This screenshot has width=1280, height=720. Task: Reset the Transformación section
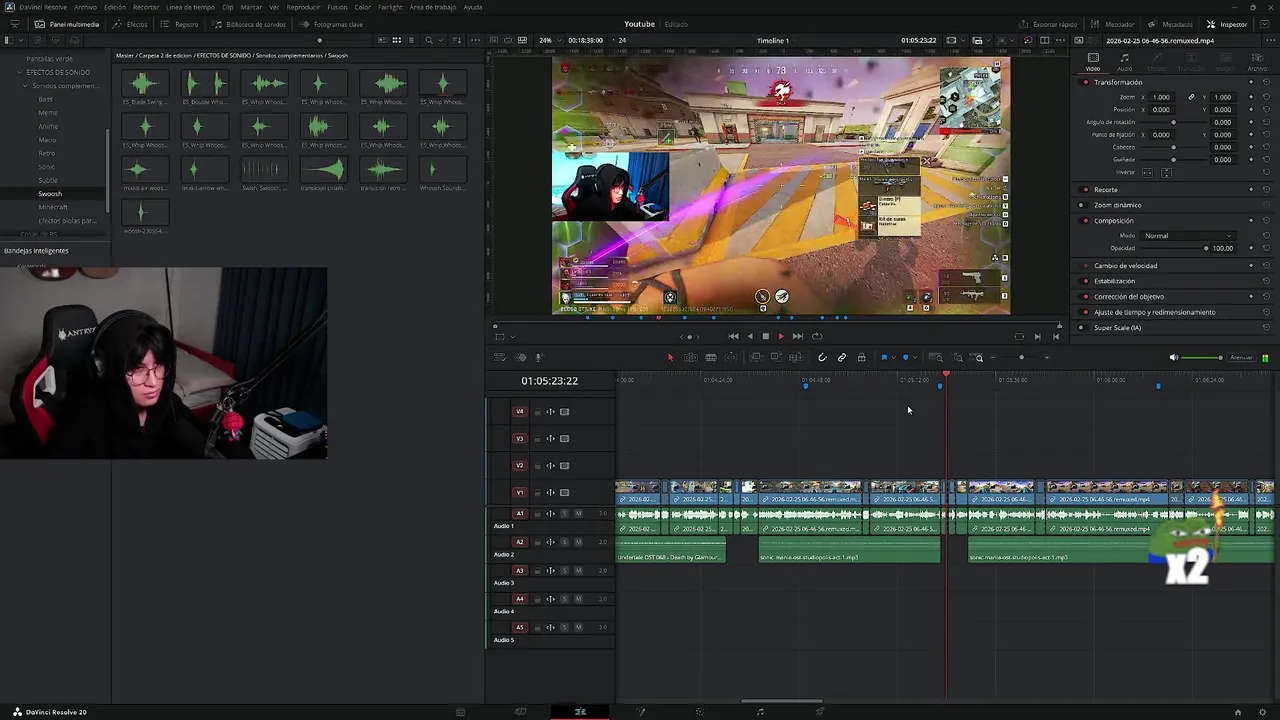[1266, 82]
